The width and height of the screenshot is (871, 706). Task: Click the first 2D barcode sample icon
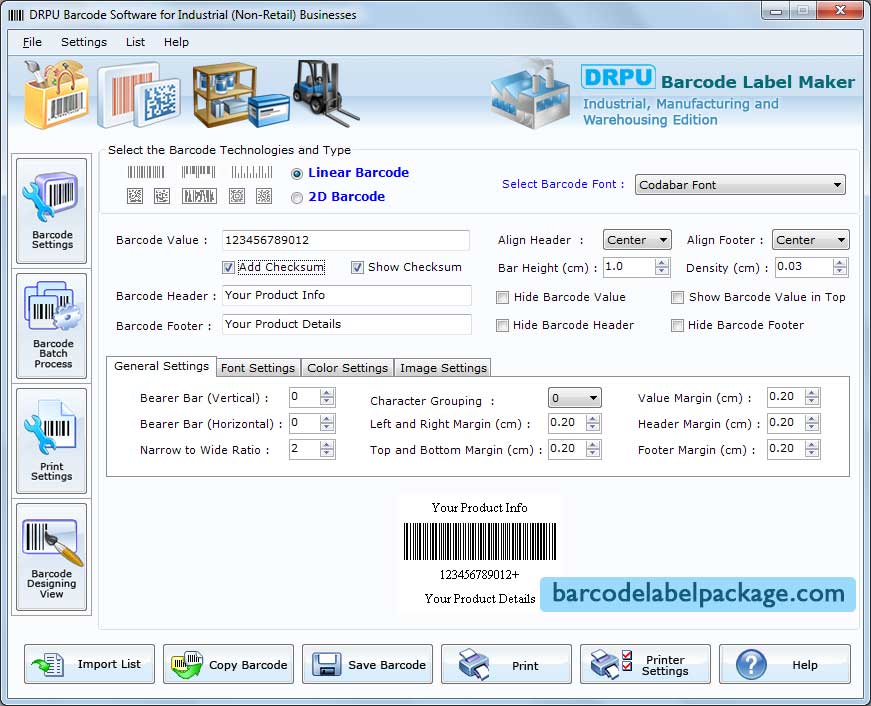click(x=135, y=196)
